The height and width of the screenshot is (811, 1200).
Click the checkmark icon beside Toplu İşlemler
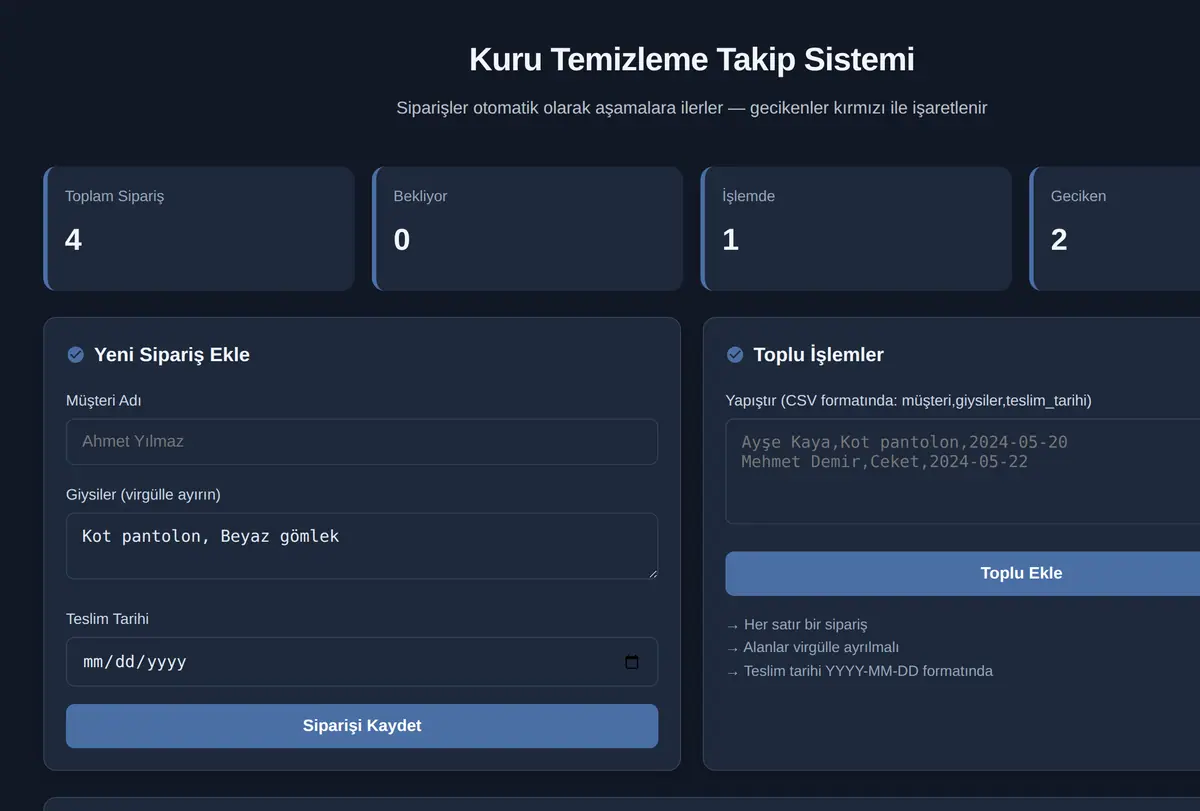coord(735,355)
